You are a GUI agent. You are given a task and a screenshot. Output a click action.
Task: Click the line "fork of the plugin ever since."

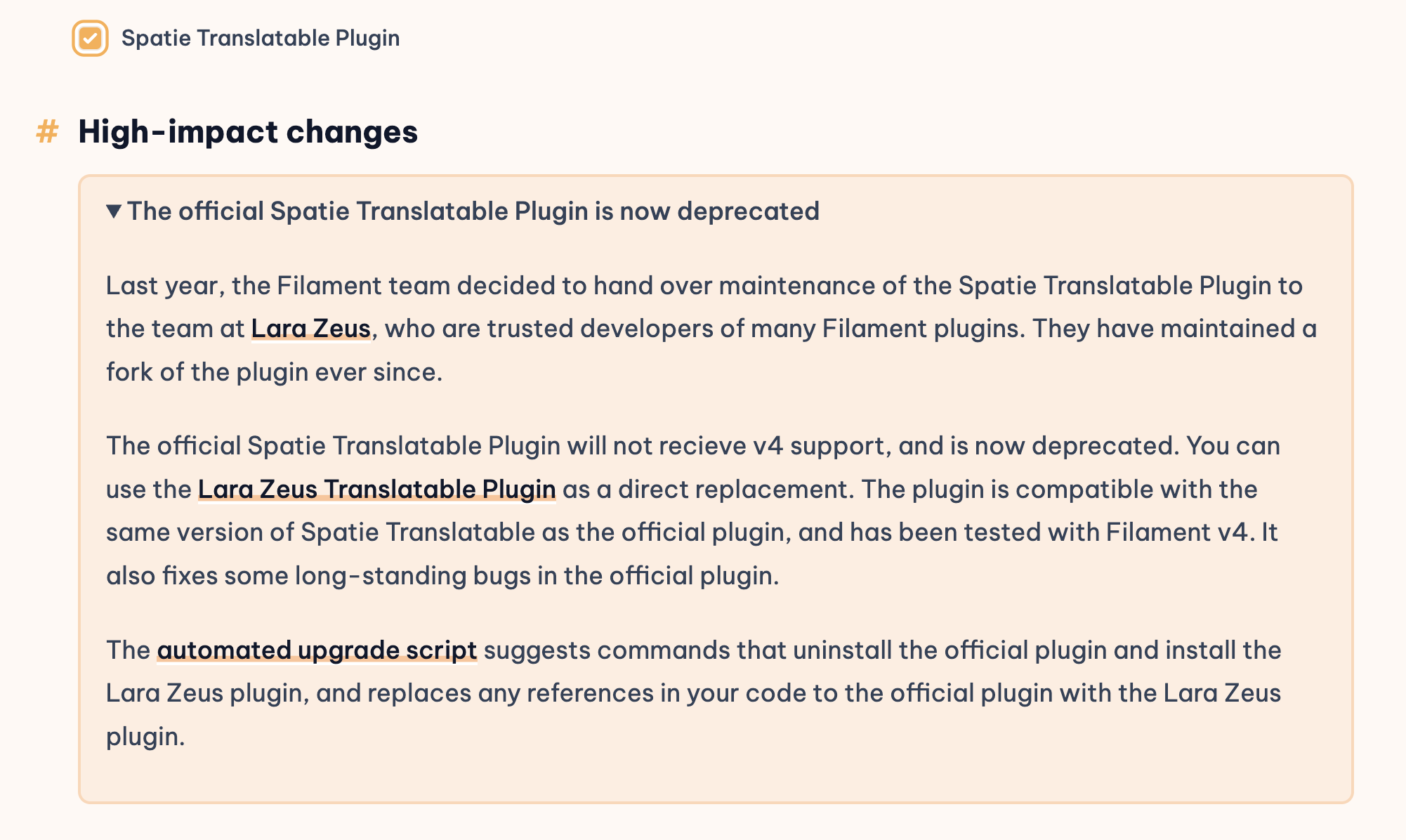click(274, 372)
